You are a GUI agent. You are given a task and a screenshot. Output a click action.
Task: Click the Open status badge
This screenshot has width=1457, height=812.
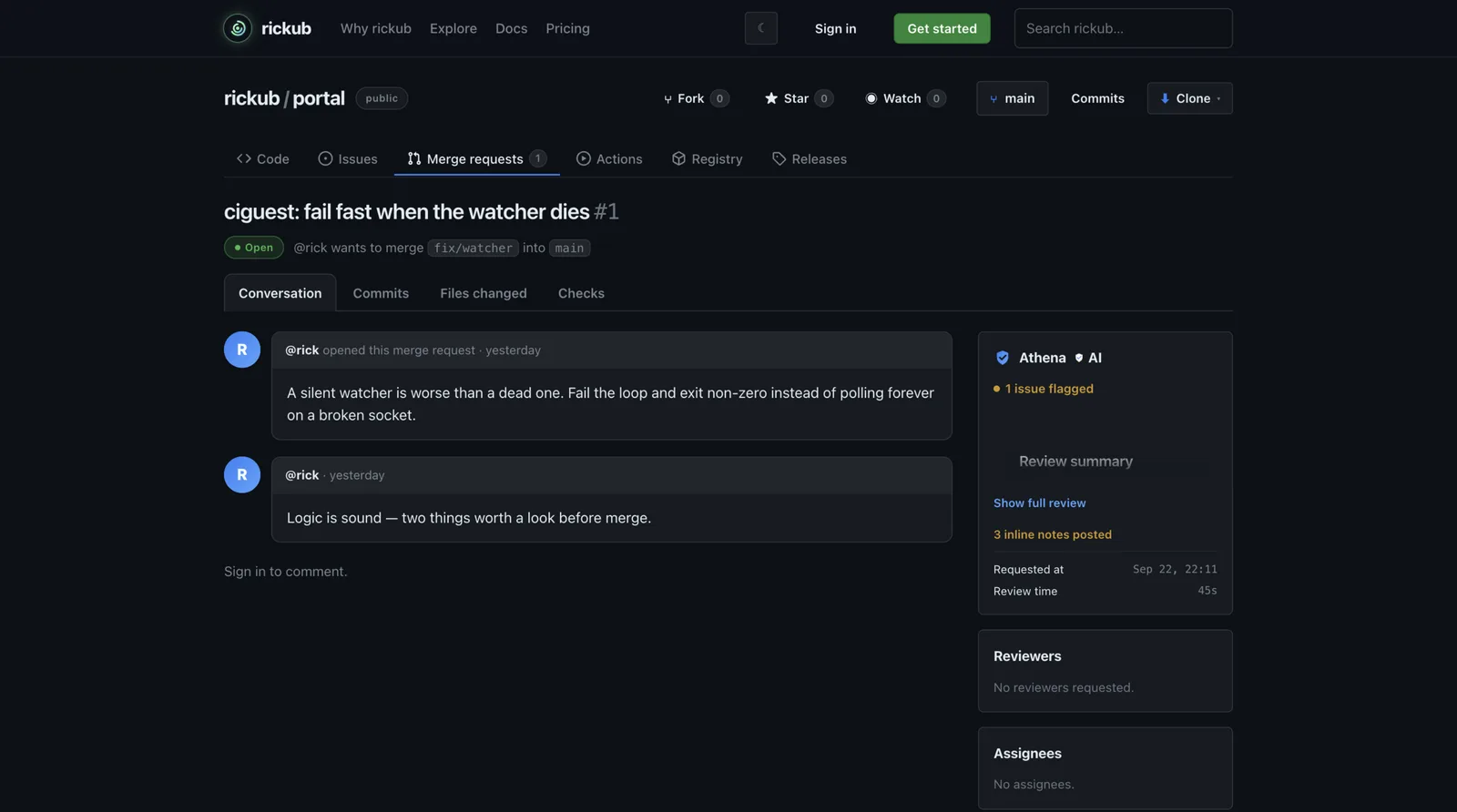[254, 248]
